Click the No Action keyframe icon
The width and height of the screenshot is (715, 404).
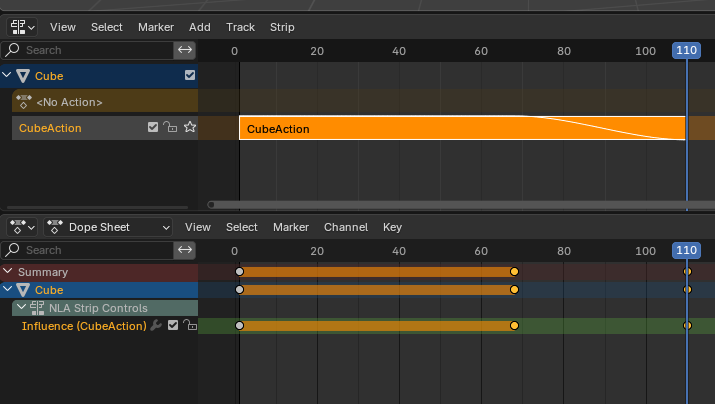coord(24,102)
